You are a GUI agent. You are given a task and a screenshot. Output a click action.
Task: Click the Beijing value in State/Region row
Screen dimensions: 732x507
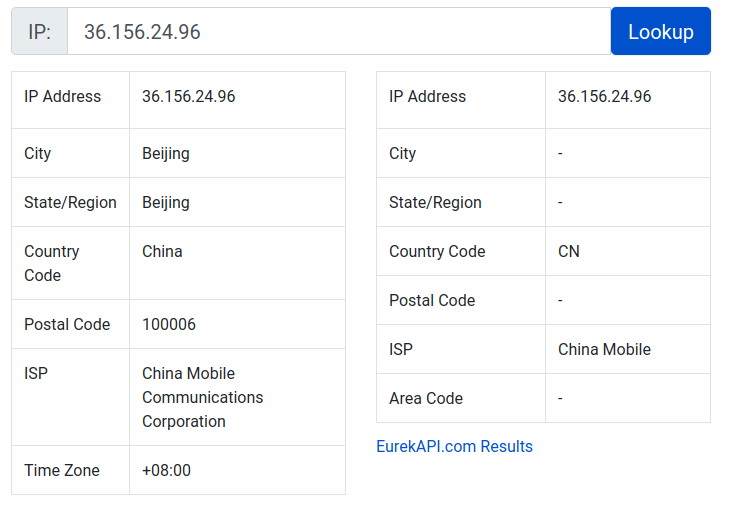tap(166, 203)
